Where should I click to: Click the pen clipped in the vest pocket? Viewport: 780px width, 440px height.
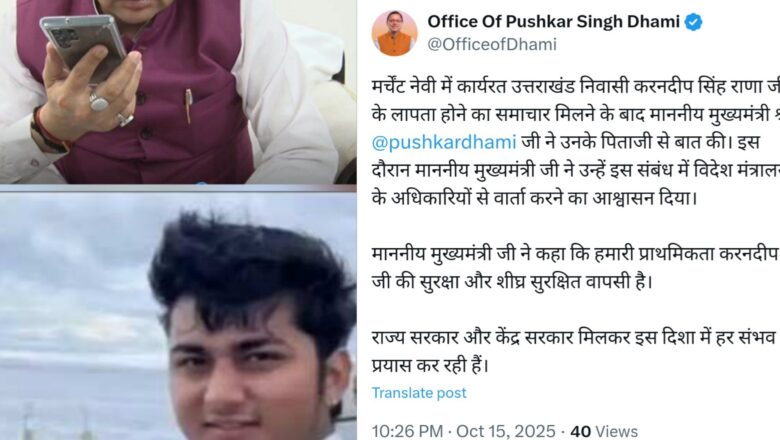pos(189,105)
